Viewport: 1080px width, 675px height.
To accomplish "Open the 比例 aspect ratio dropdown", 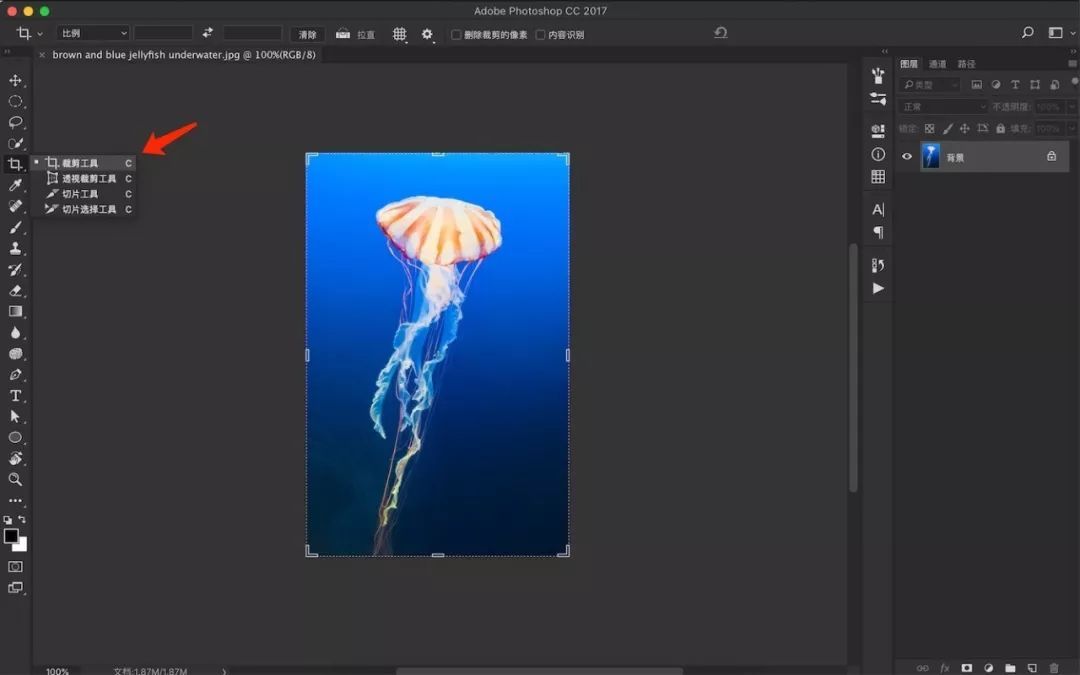I will point(93,34).
